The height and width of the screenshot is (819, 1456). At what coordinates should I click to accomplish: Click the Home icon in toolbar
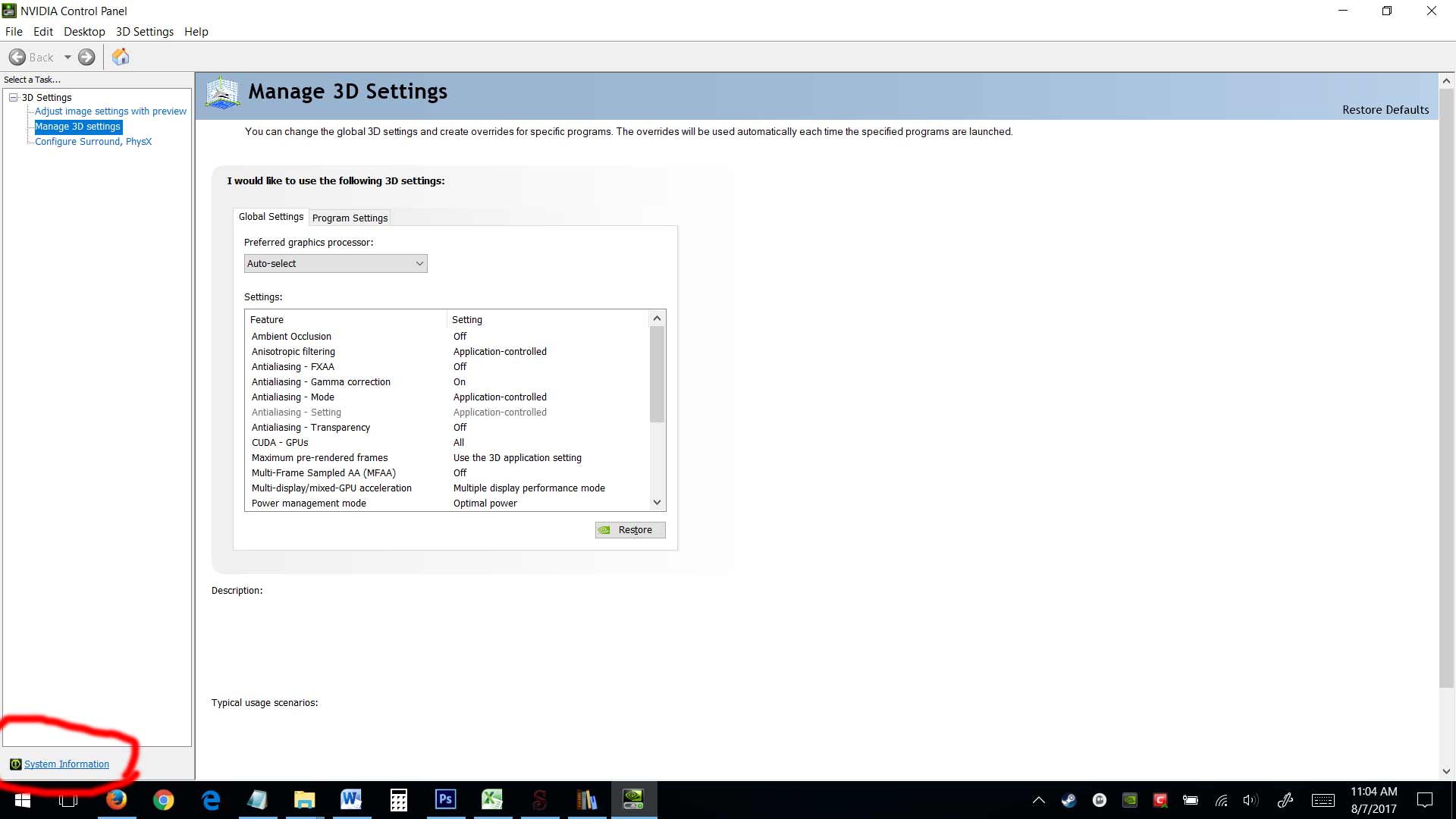[x=121, y=57]
